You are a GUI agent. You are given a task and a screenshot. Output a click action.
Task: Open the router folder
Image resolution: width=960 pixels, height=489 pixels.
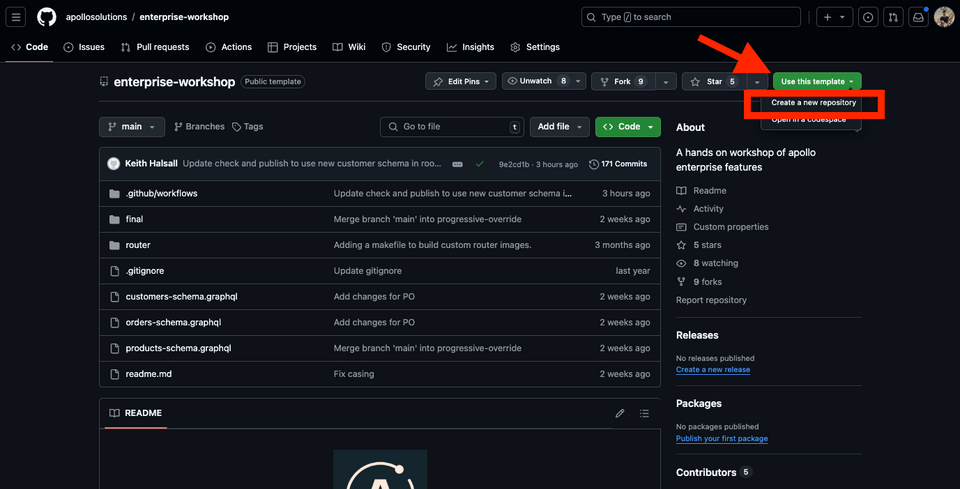(x=138, y=245)
